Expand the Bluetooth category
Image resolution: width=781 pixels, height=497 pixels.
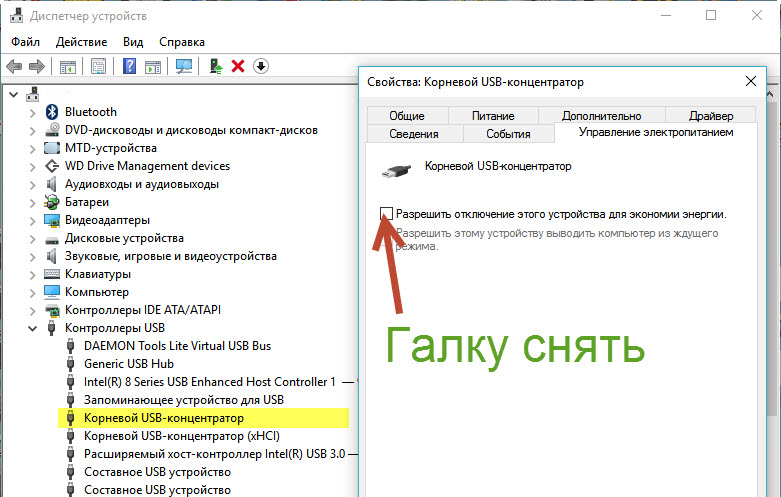(34, 112)
